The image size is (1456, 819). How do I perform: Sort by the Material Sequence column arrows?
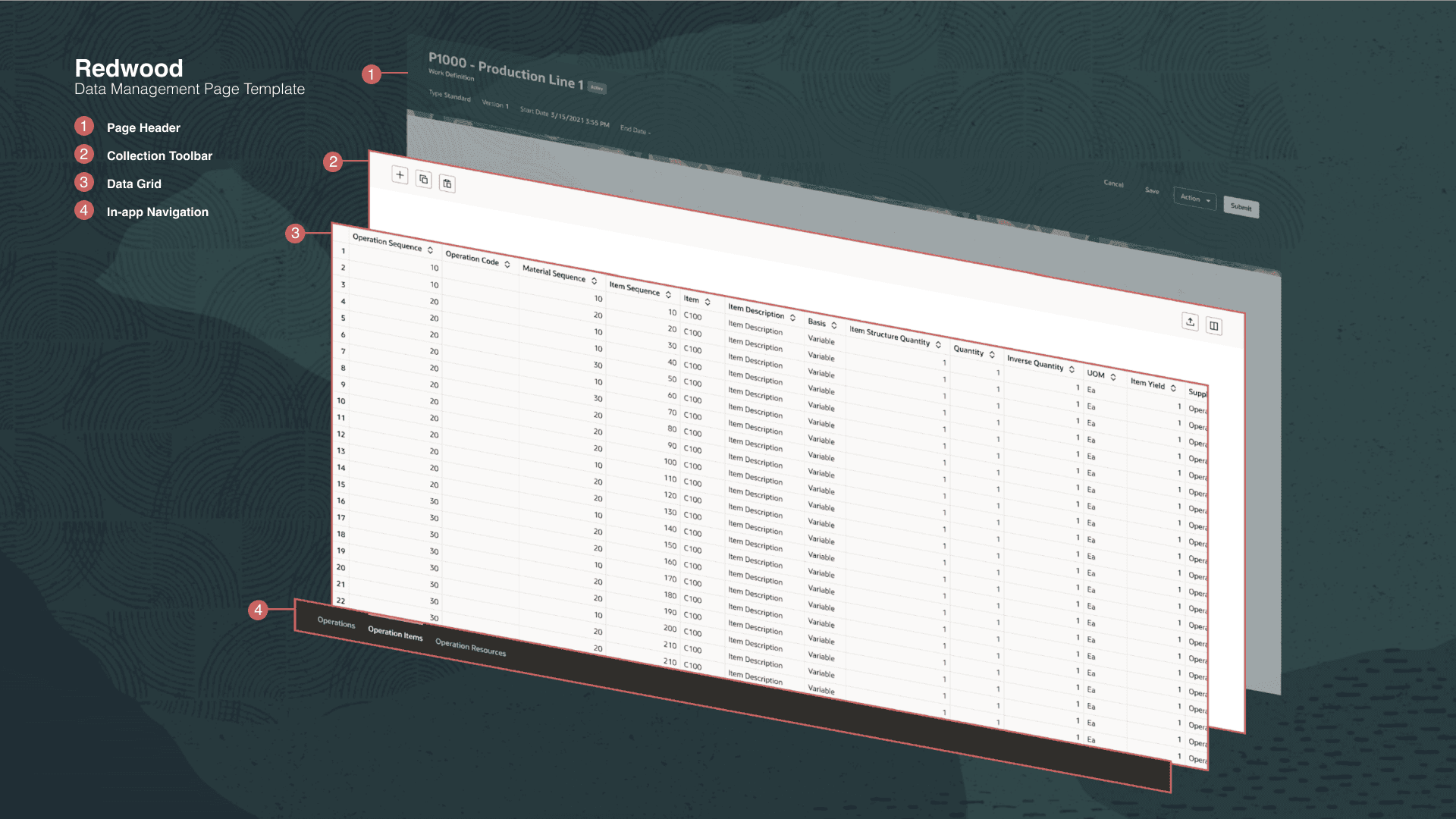(x=595, y=281)
